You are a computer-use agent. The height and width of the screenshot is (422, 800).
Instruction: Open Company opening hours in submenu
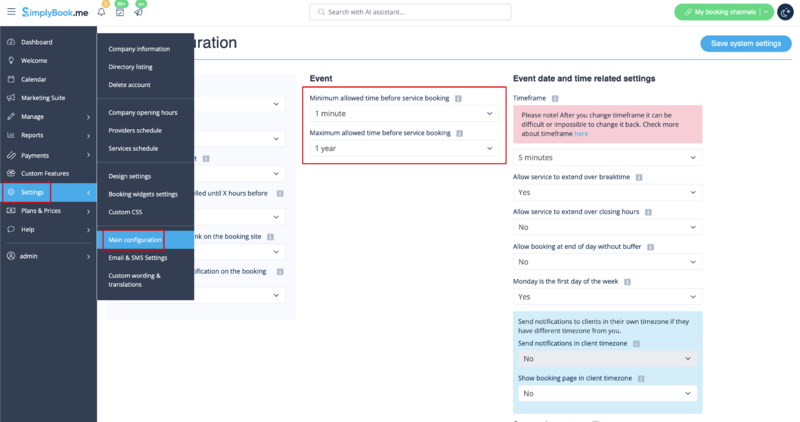click(142, 112)
